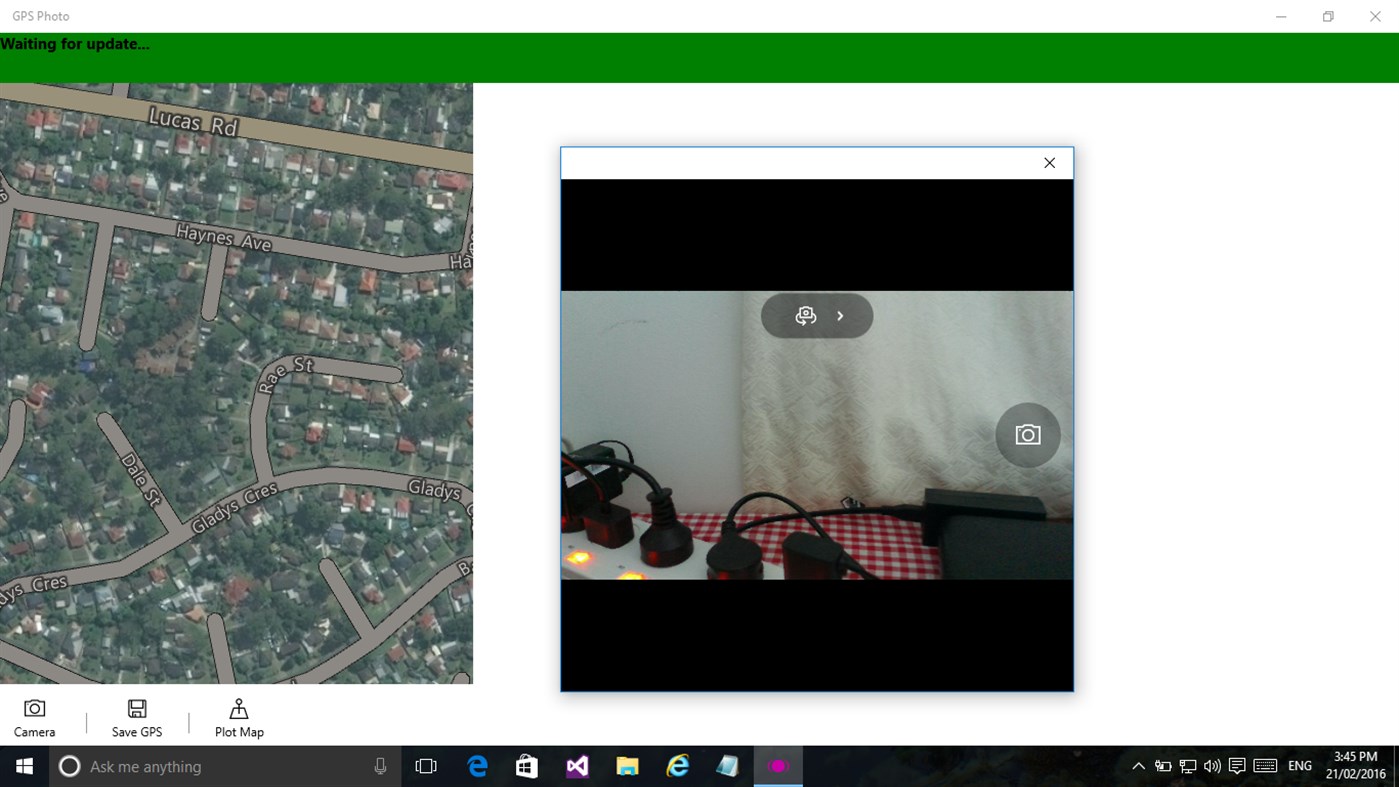Viewport: 1399px width, 787px height.
Task: Open the Camera tool in GPS Photo
Action: [x=34, y=717]
